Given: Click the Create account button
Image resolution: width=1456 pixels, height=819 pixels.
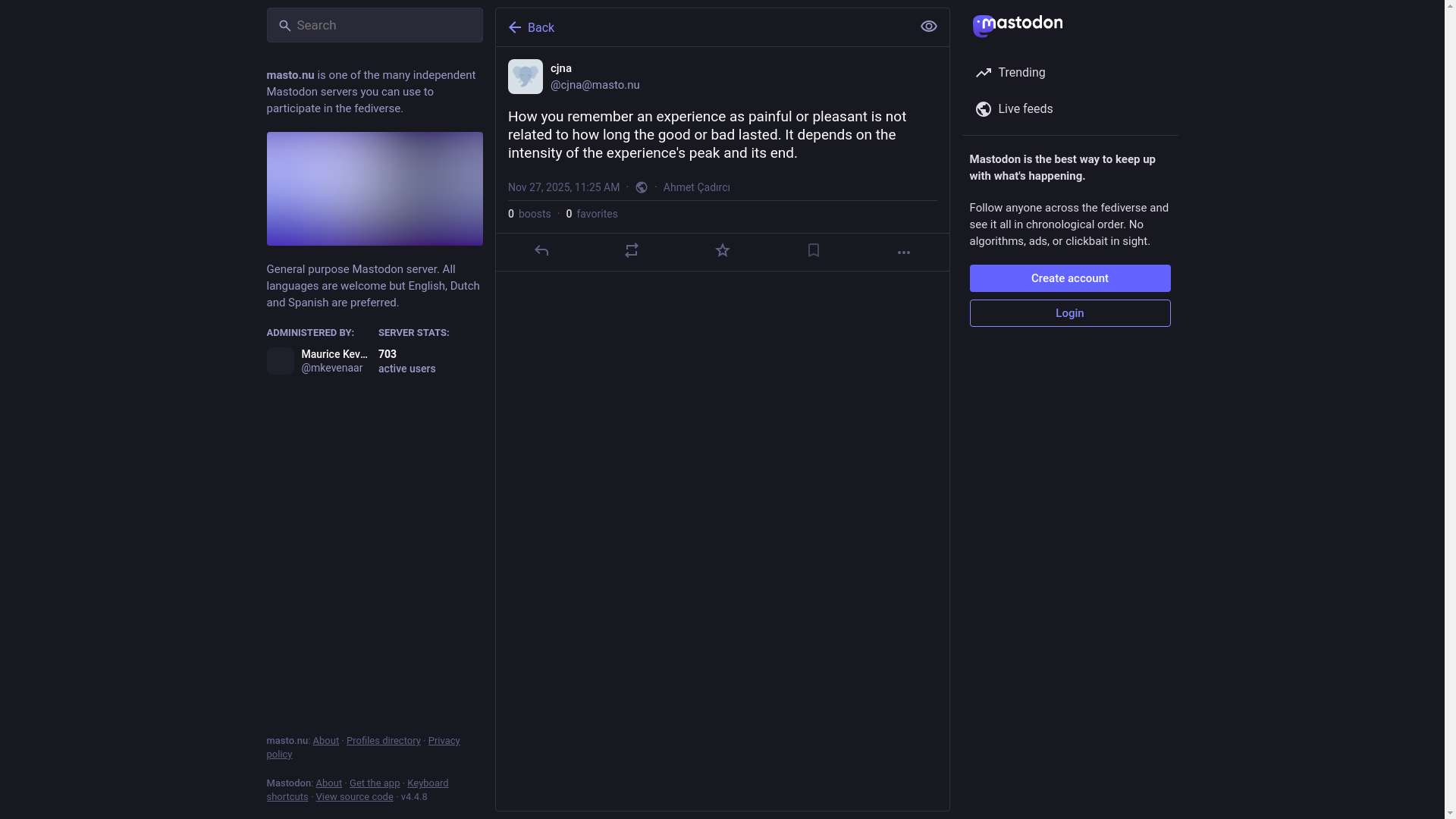Looking at the screenshot, I should 1070,278.
